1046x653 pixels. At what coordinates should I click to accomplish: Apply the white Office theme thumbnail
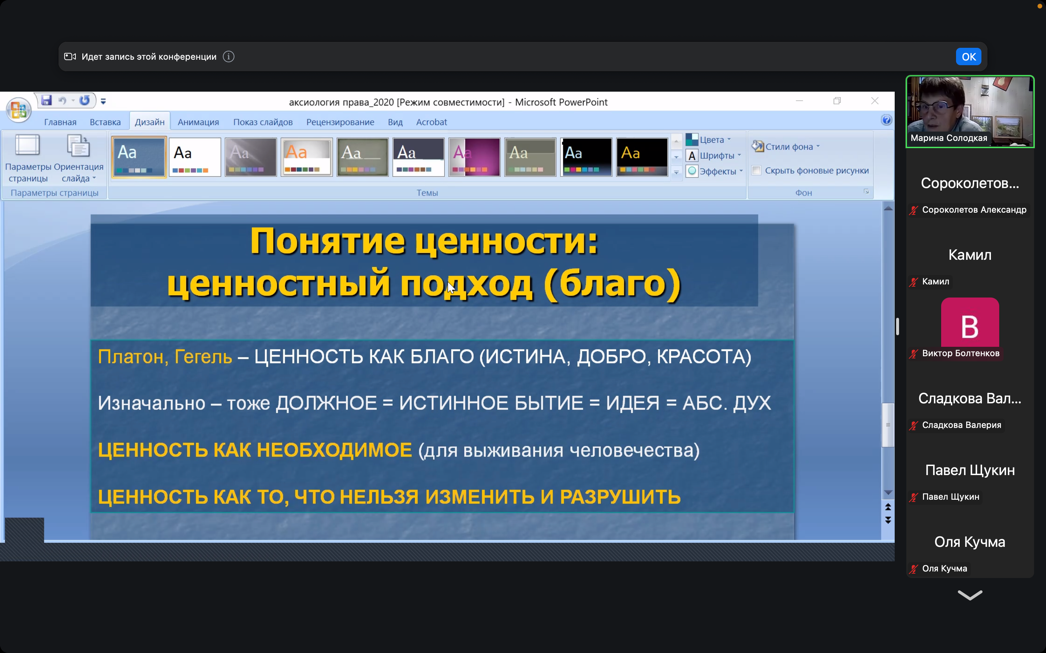[x=195, y=157]
